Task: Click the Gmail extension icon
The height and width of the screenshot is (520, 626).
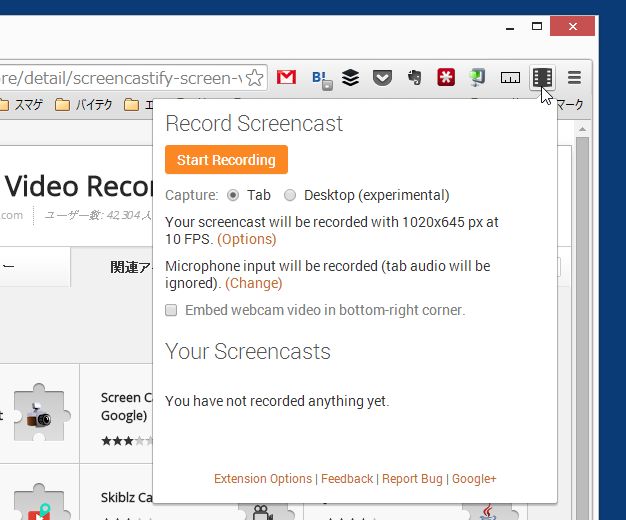Action: (x=286, y=77)
